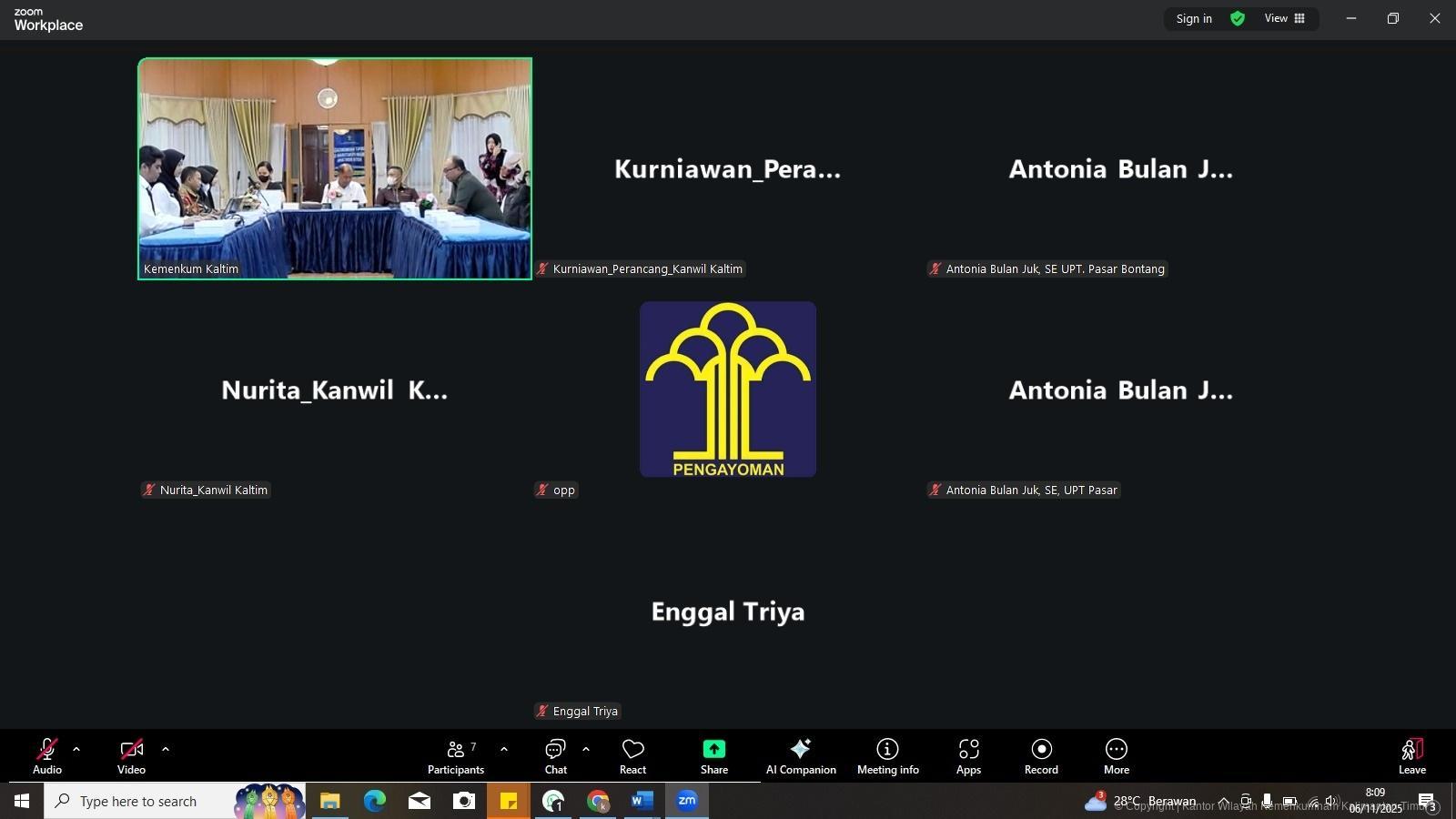The image size is (1456, 819).
Task: Open Meeting info
Action: coord(887,755)
